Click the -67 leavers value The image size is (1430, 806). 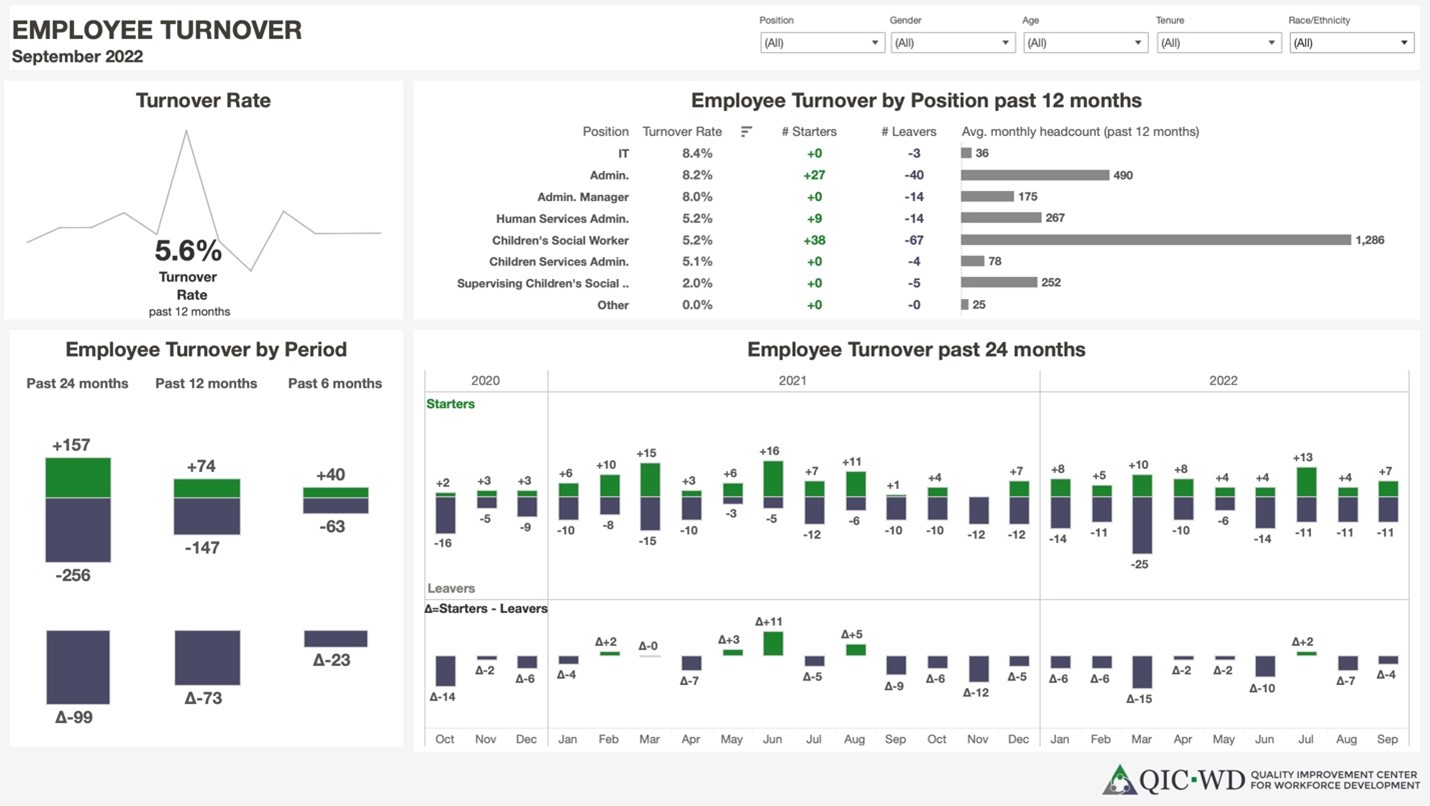913,240
